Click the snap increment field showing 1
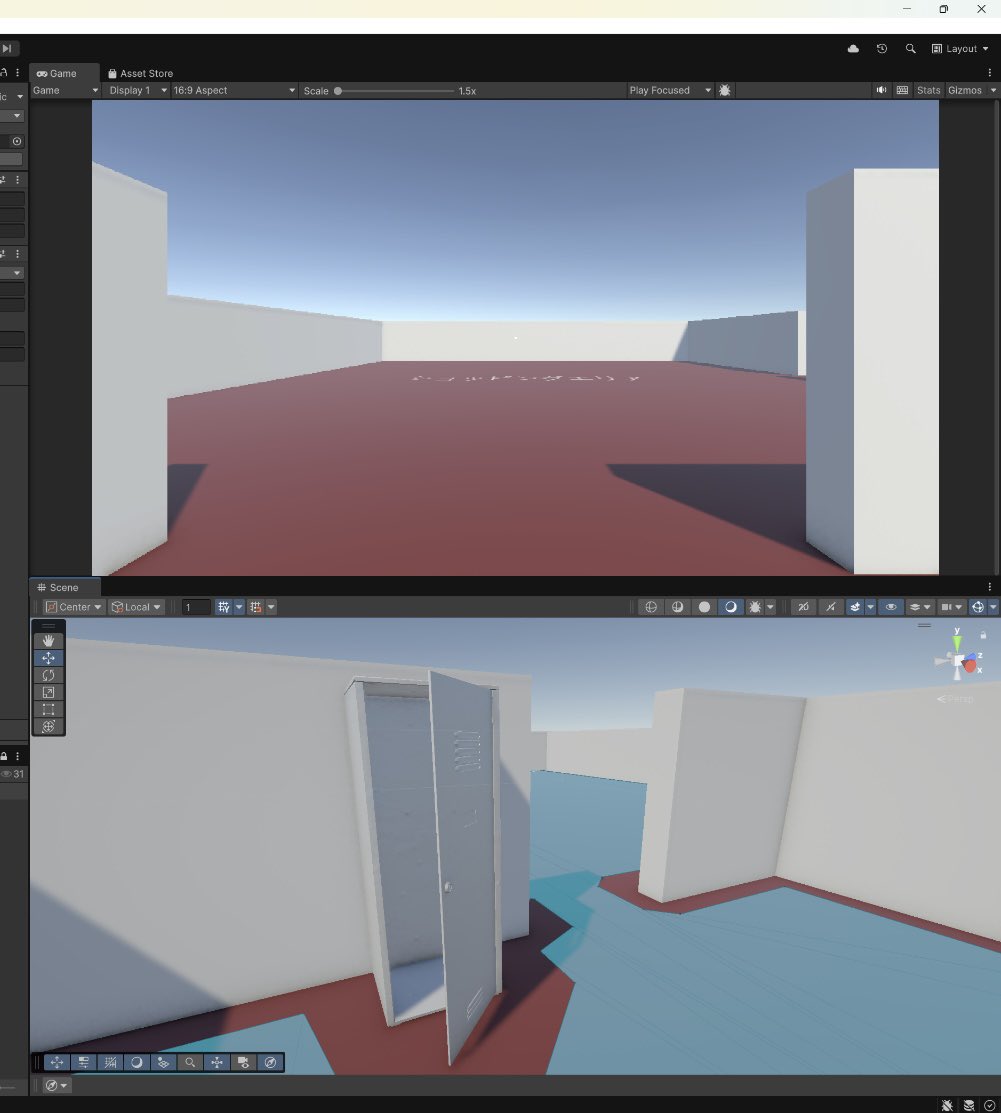 click(196, 607)
